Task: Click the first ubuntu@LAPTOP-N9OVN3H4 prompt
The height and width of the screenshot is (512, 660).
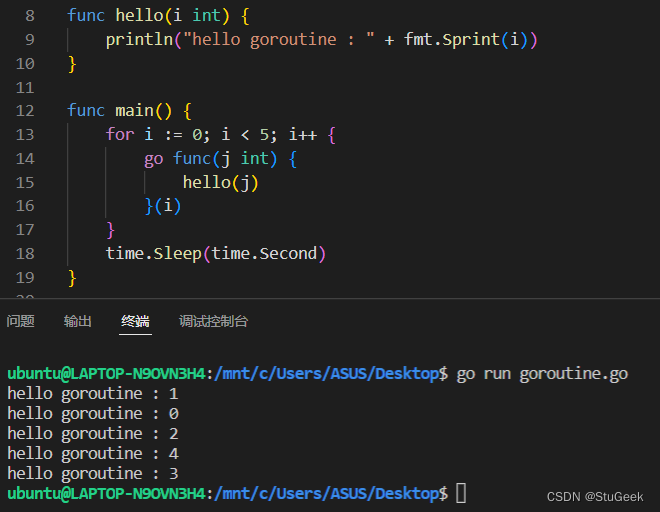Action: tap(106, 374)
